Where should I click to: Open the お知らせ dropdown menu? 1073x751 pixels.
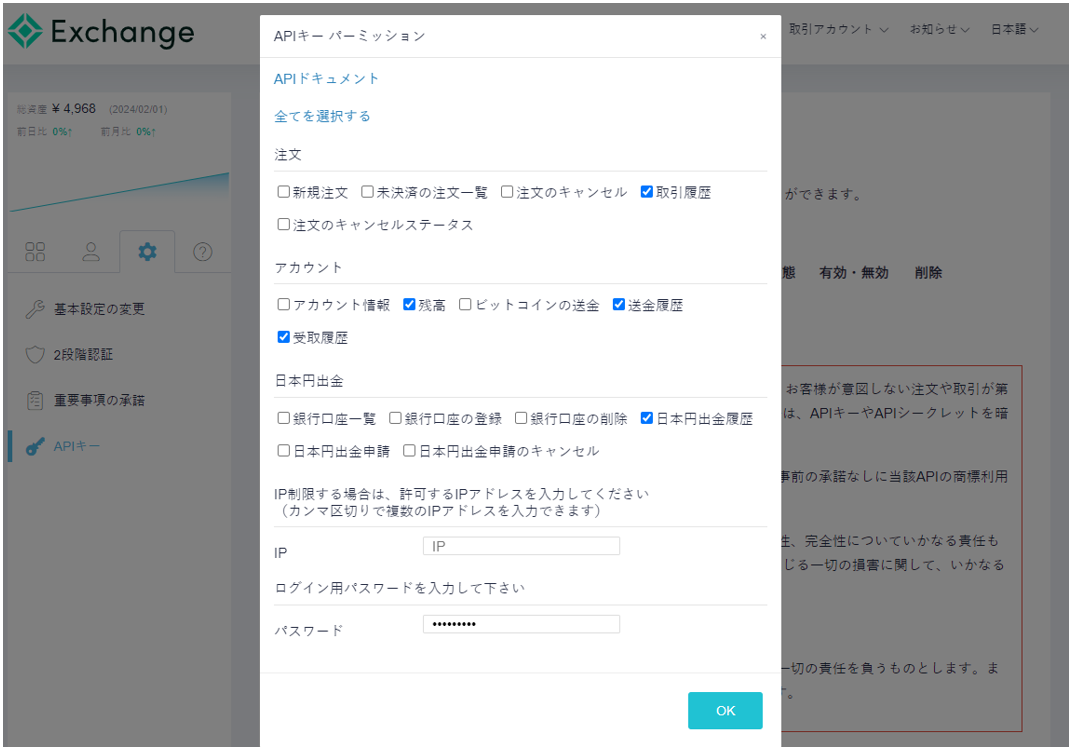pyautogui.click(x=939, y=30)
